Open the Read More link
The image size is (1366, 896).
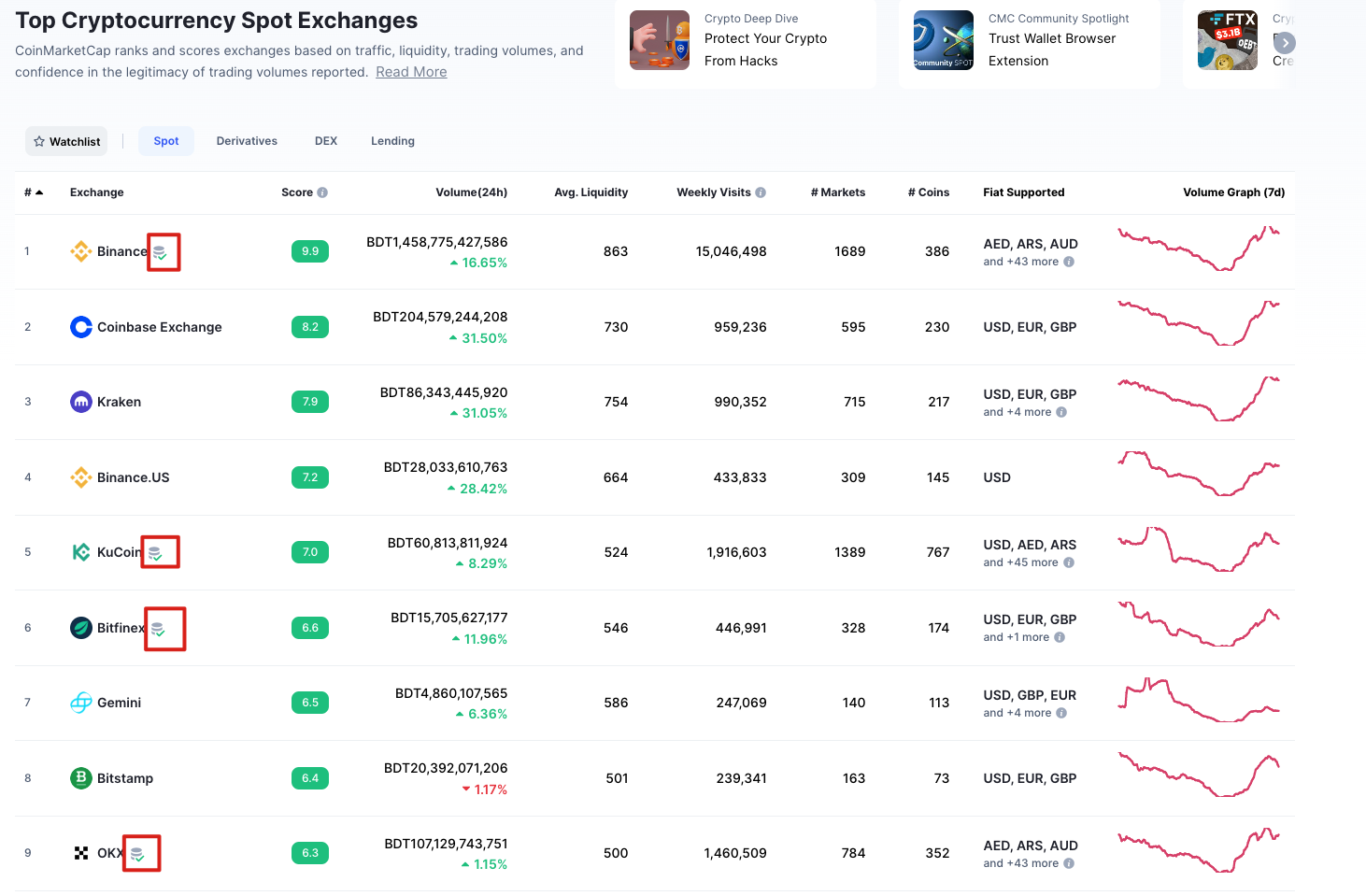[x=411, y=72]
